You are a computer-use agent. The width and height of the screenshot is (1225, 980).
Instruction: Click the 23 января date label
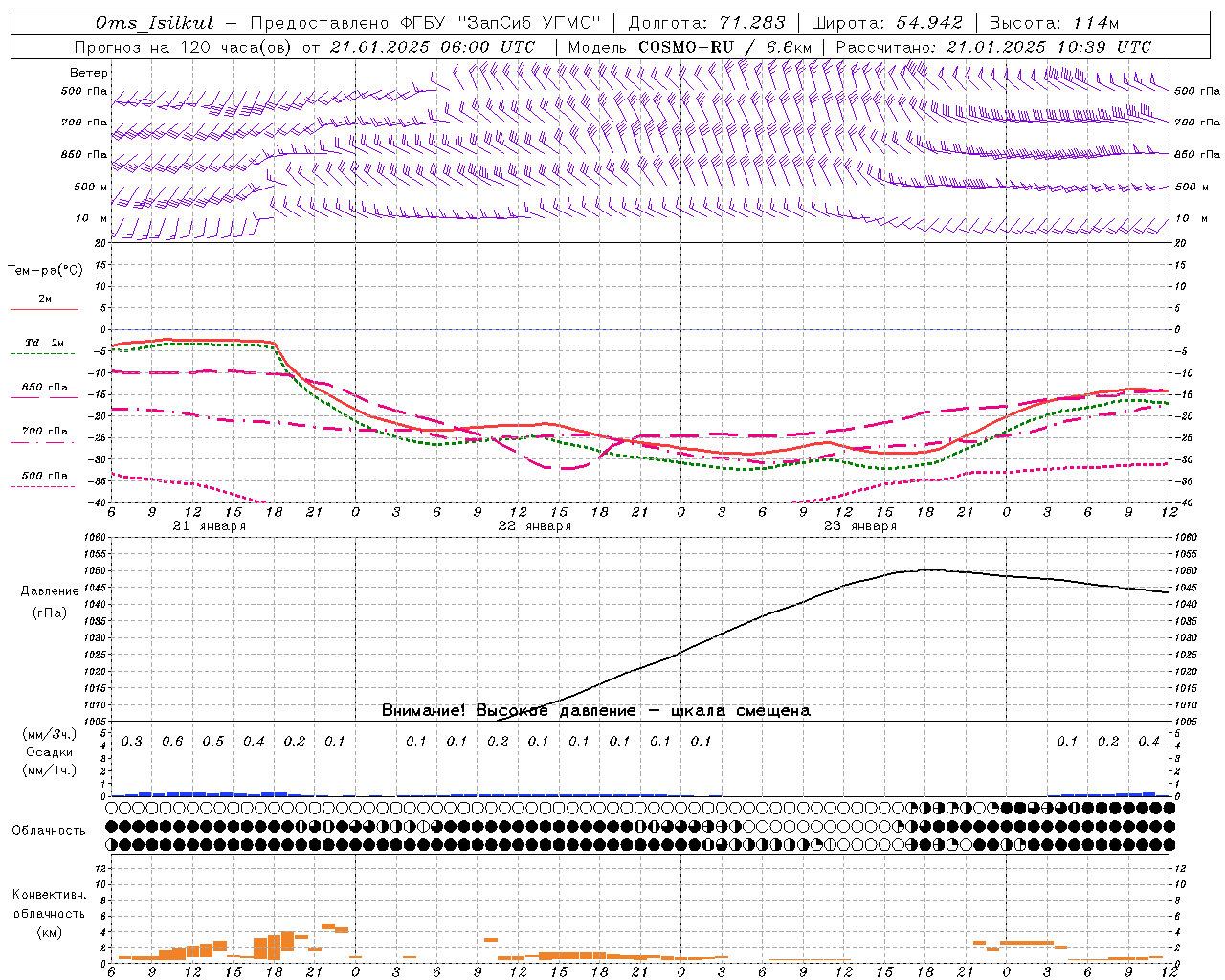(x=859, y=526)
